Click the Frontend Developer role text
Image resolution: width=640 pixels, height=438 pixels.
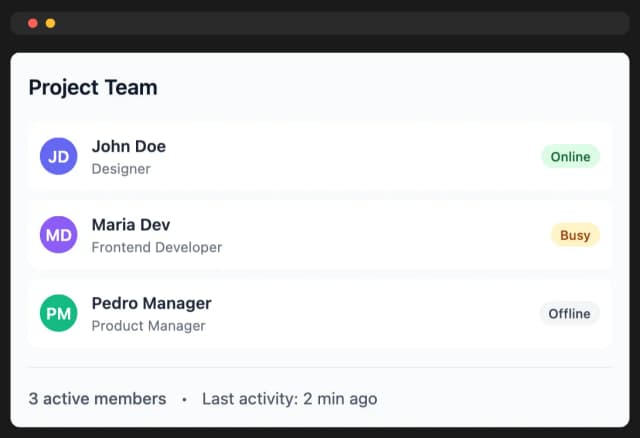[156, 247]
